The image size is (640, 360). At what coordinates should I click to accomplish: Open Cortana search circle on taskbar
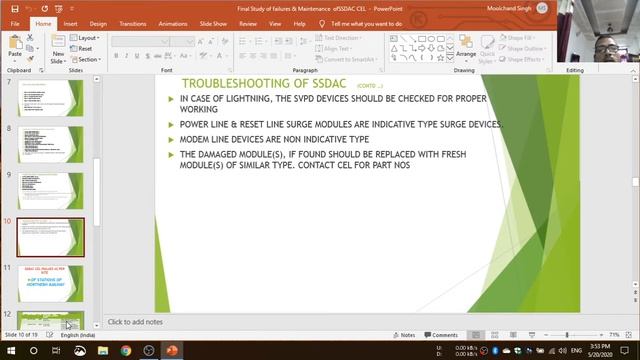[34, 351]
